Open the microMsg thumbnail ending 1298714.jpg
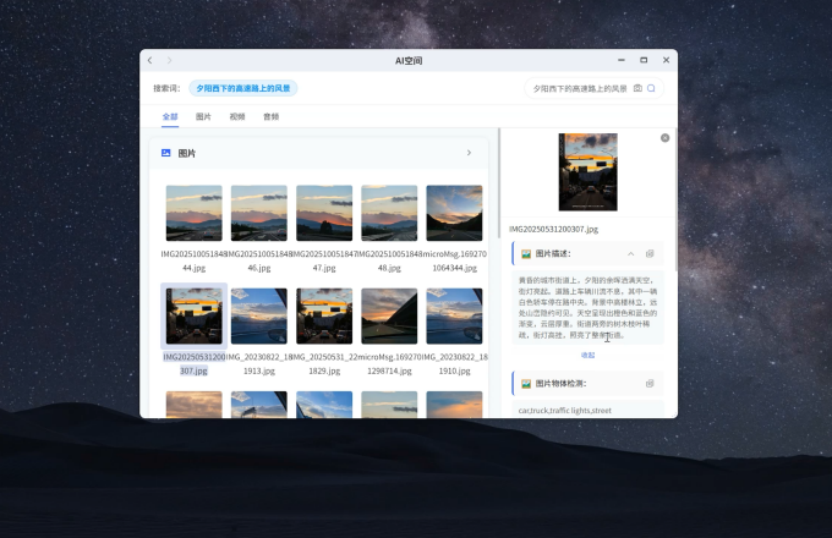This screenshot has width=832, height=538. coord(389,316)
